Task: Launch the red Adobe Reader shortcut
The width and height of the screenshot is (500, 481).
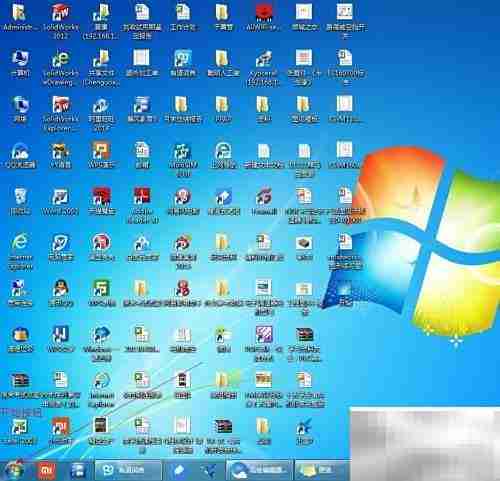Action: (142, 205)
